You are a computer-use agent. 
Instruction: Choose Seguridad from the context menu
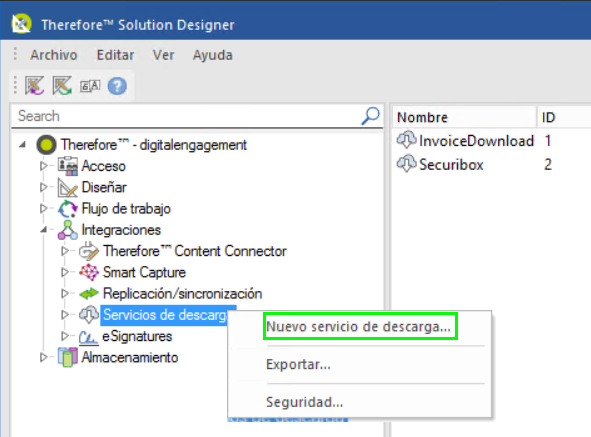(305, 402)
